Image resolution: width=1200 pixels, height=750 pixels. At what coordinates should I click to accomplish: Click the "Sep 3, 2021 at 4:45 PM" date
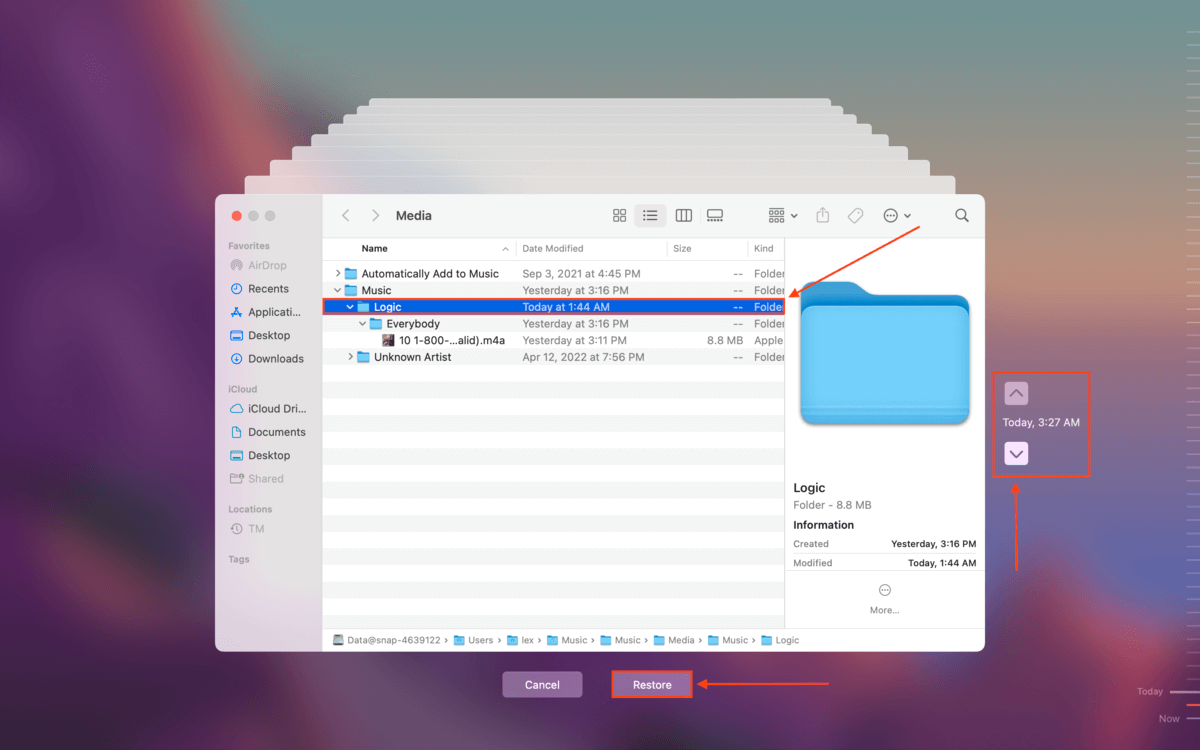click(581, 274)
